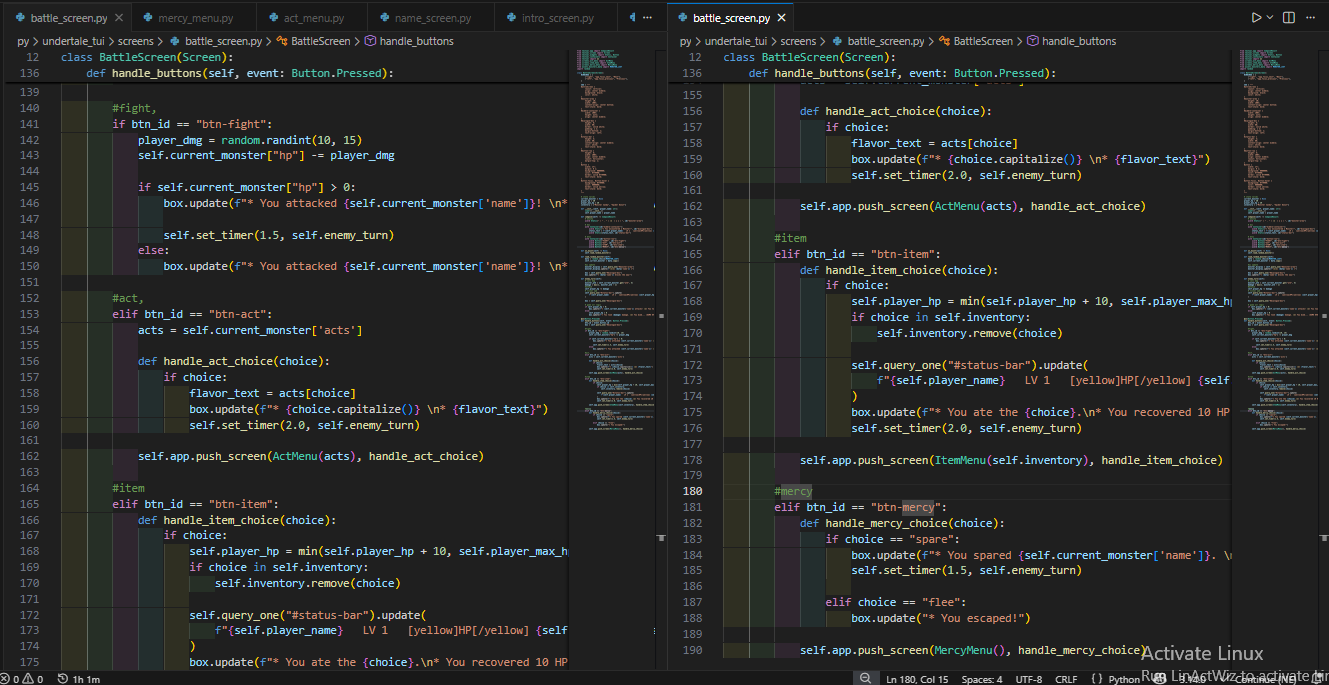Click handle_buttons breadcrumb in right editor
Screen dimensions: 1329x685
[x=1078, y=41]
